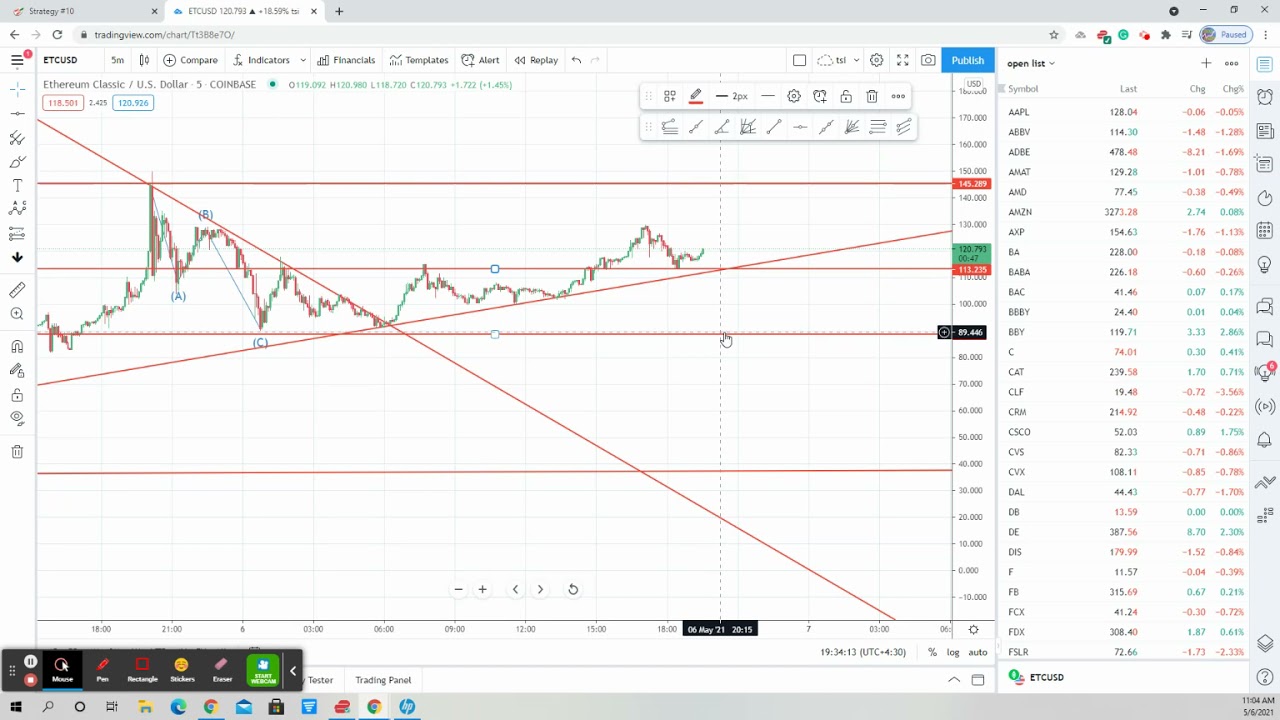Open drawing templates grid icon in floating toolbar
Image resolution: width=1280 pixels, height=720 pixels.
670,96
